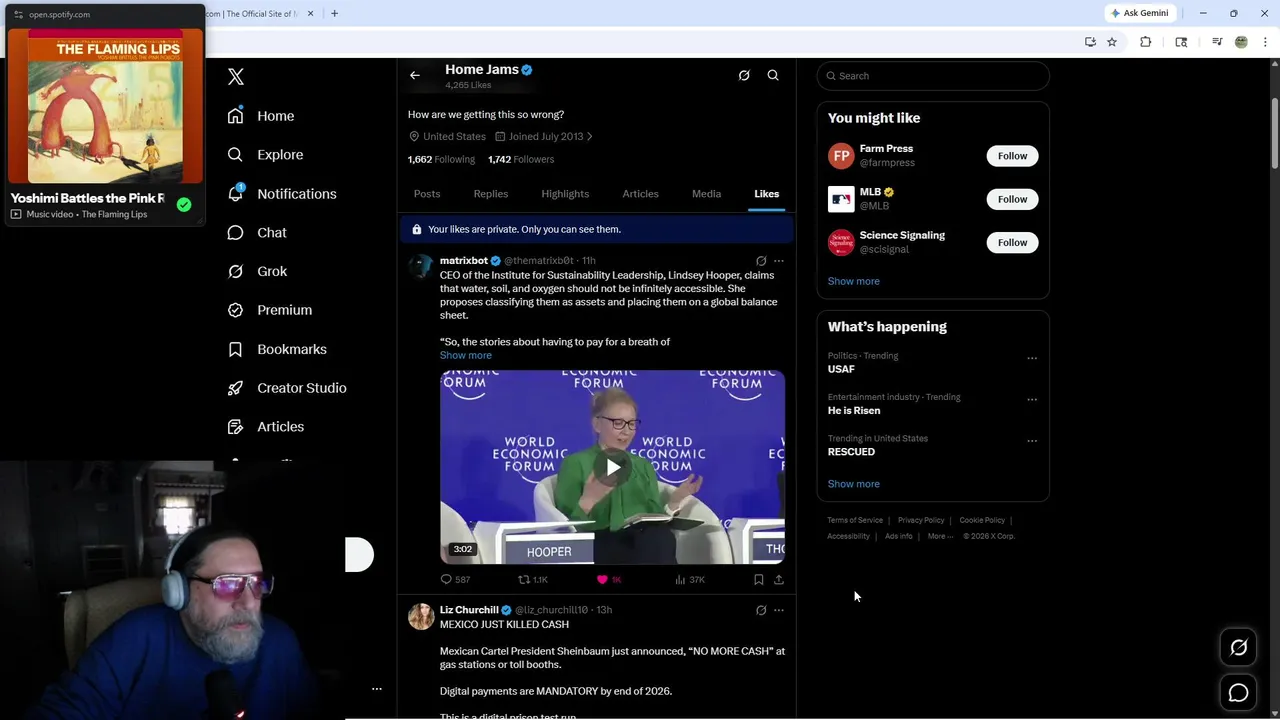Click Flaming Lips album thumbnail

(105, 106)
